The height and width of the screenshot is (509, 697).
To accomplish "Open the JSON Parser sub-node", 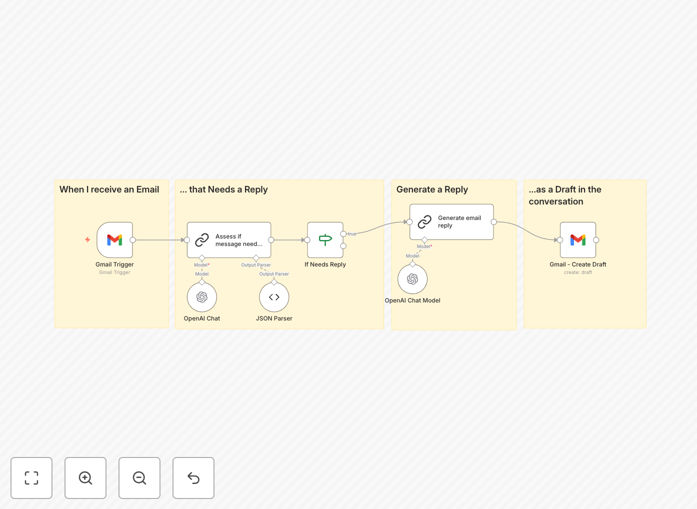I will click(274, 297).
